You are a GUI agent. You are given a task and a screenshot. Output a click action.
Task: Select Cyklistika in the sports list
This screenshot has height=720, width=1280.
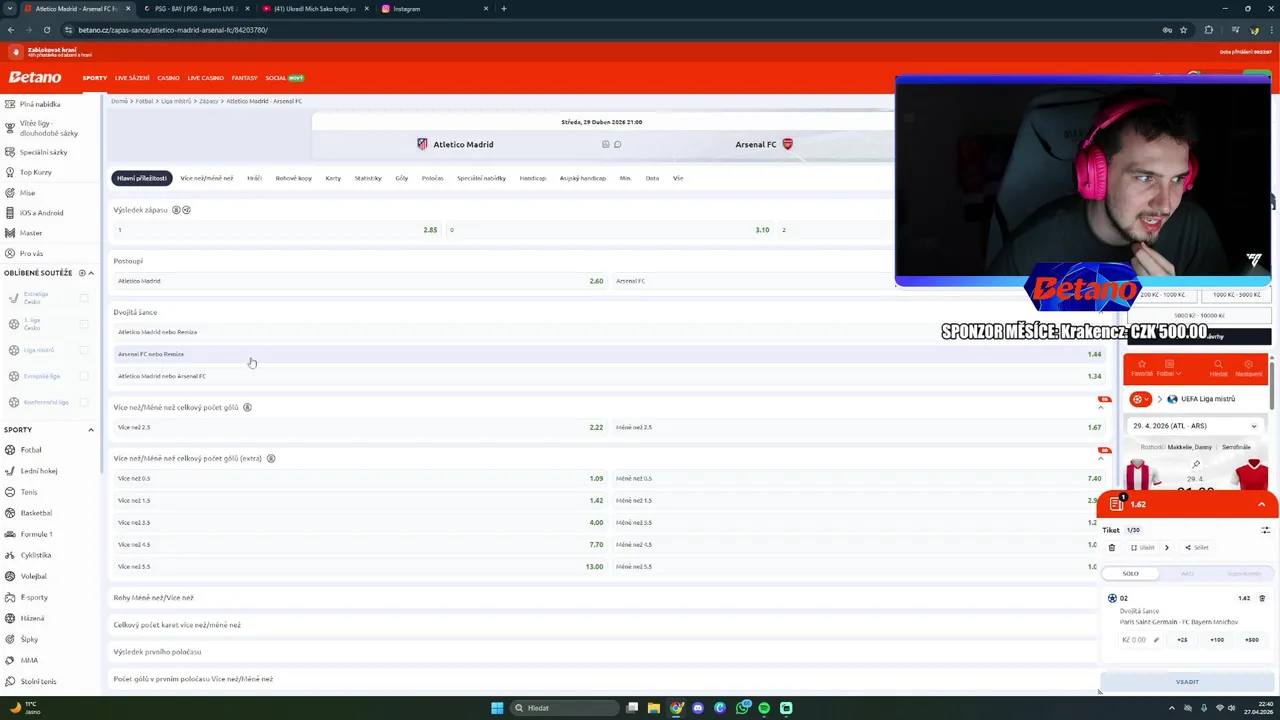(x=35, y=555)
